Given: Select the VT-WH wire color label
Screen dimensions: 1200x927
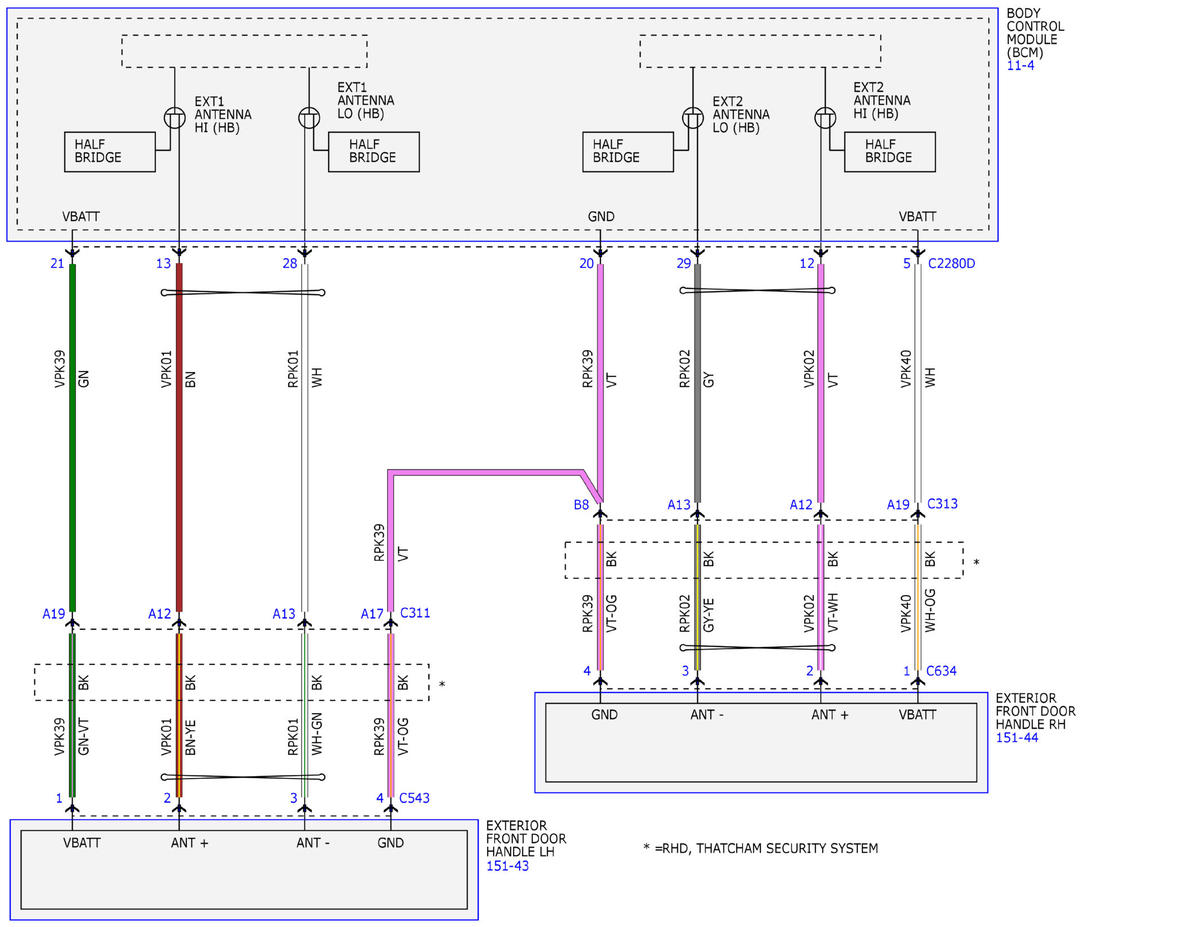Looking at the screenshot, I should click(832, 615).
